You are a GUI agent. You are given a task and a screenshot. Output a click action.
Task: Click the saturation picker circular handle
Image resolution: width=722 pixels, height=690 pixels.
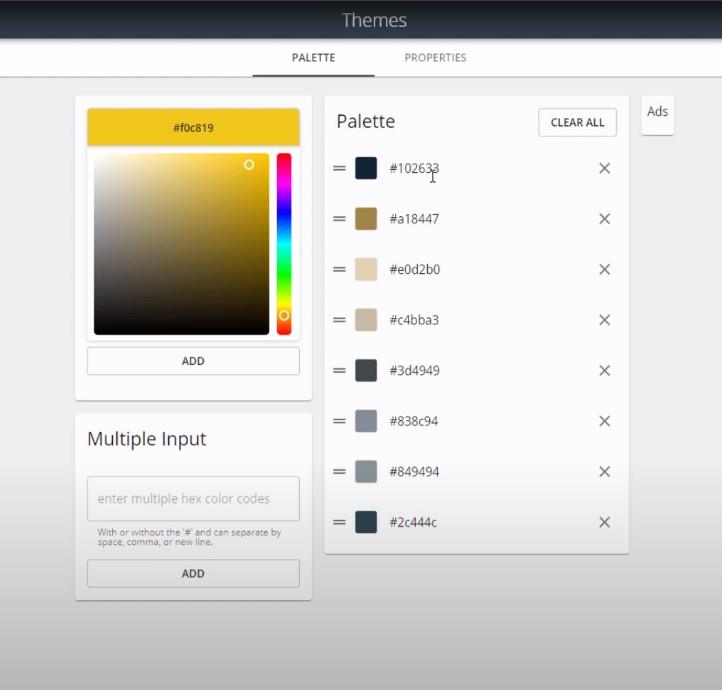249,165
